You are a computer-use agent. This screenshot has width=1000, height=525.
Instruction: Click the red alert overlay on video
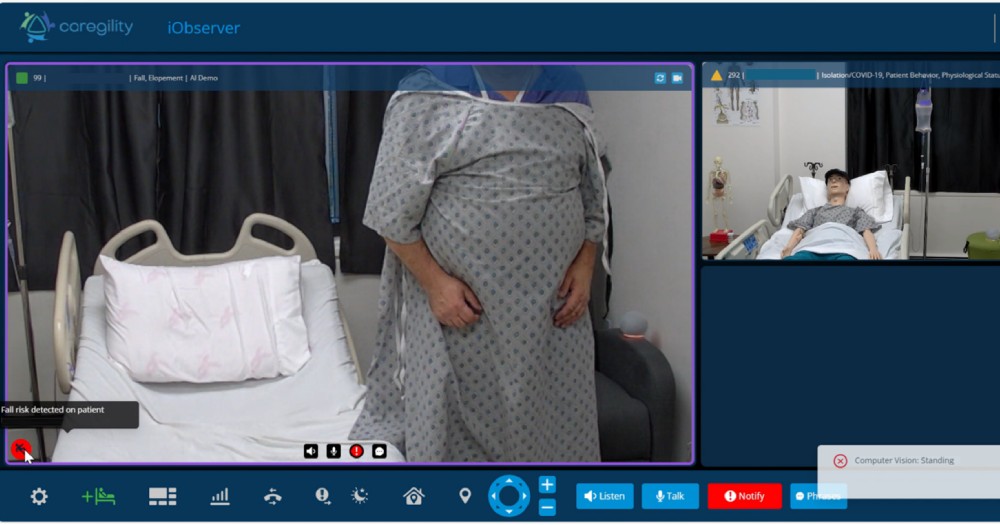(x=356, y=451)
